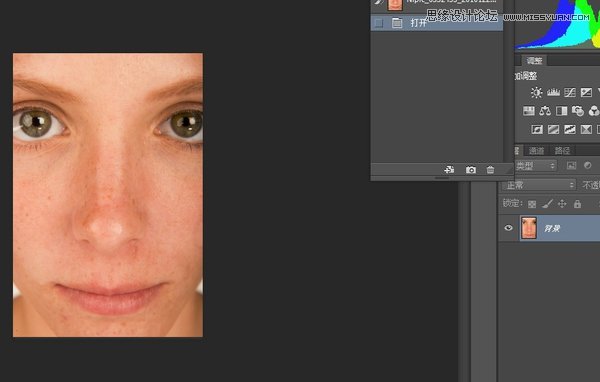Select the snapshot thumbnail in History panel
Image resolution: width=600 pixels, height=382 pixels.
(x=395, y=5)
